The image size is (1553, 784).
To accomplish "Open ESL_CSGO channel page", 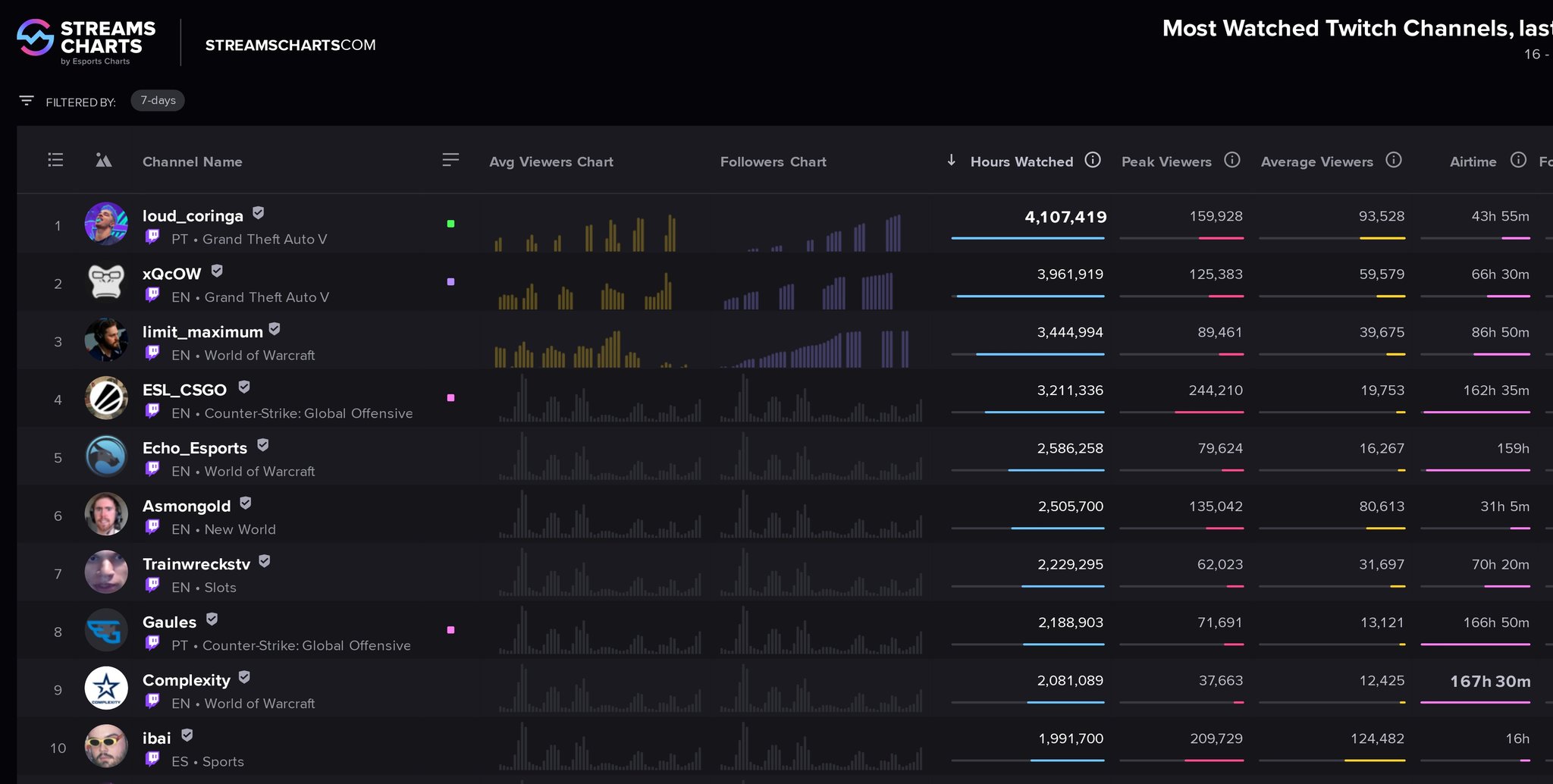I will 184,390.
